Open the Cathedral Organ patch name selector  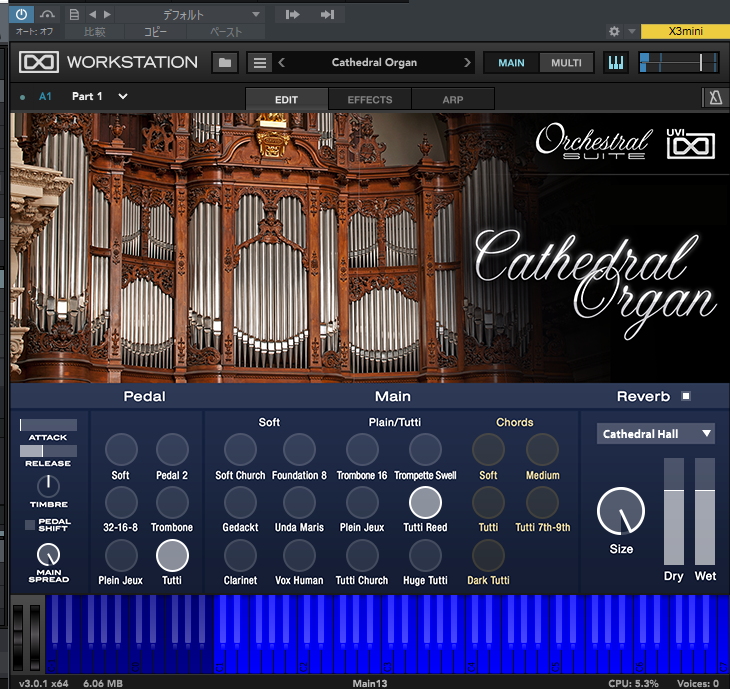[374, 62]
